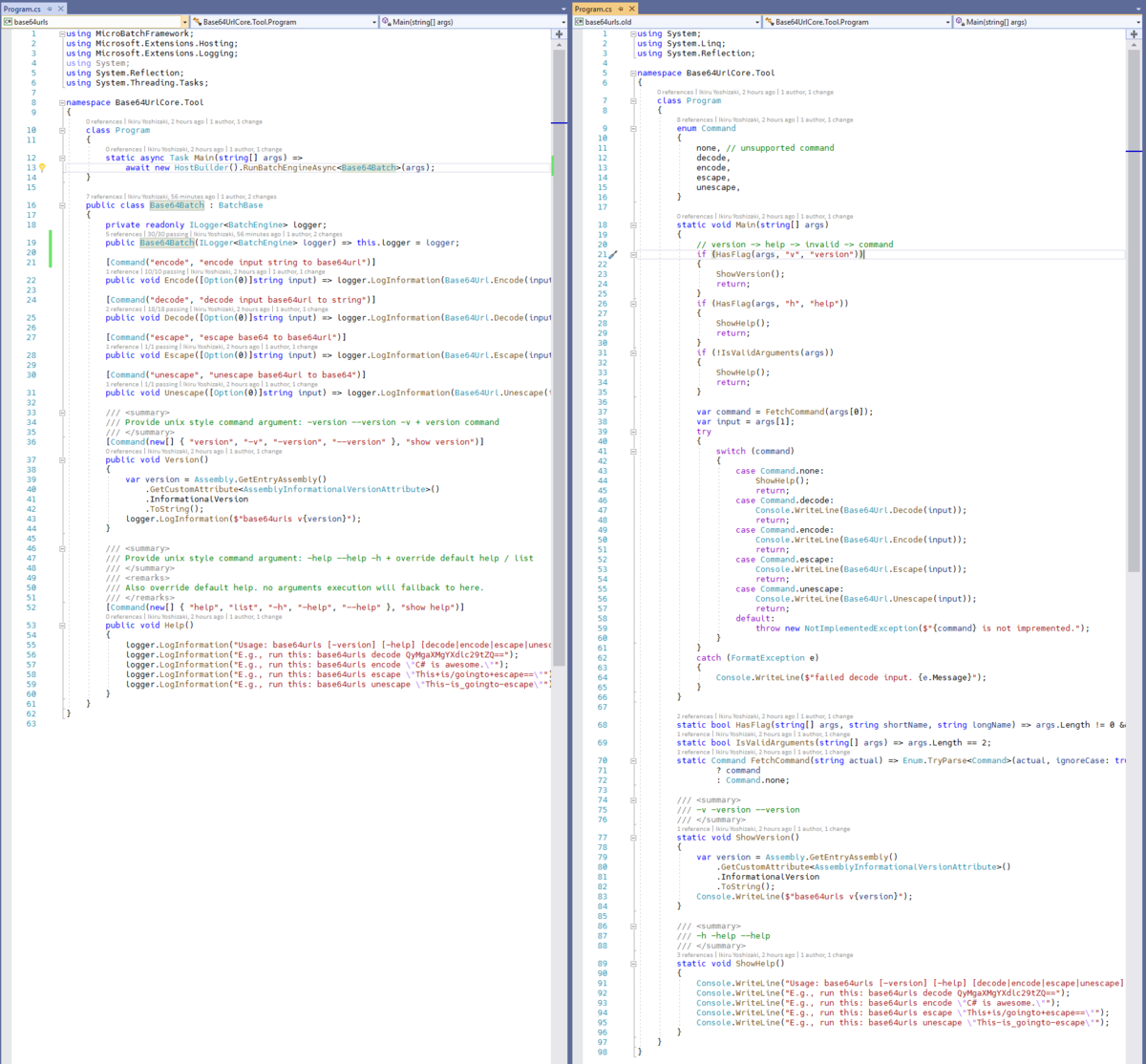Collapse the Base64Batch class region
Viewport: 1146px width, 1064px height.
tap(62, 205)
